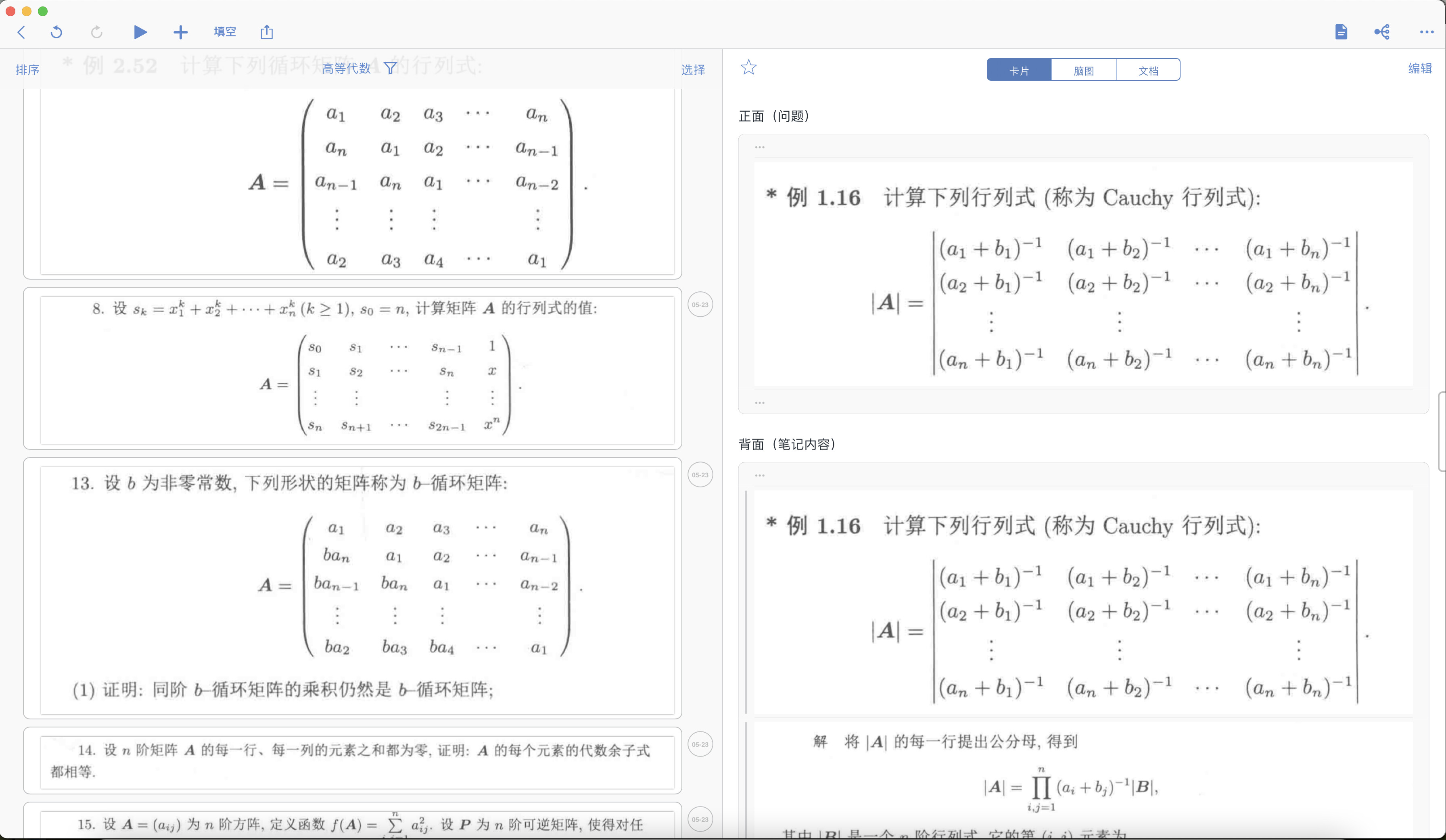
Task: Click the 05-23 badge beside card 14
Action: pos(700,745)
